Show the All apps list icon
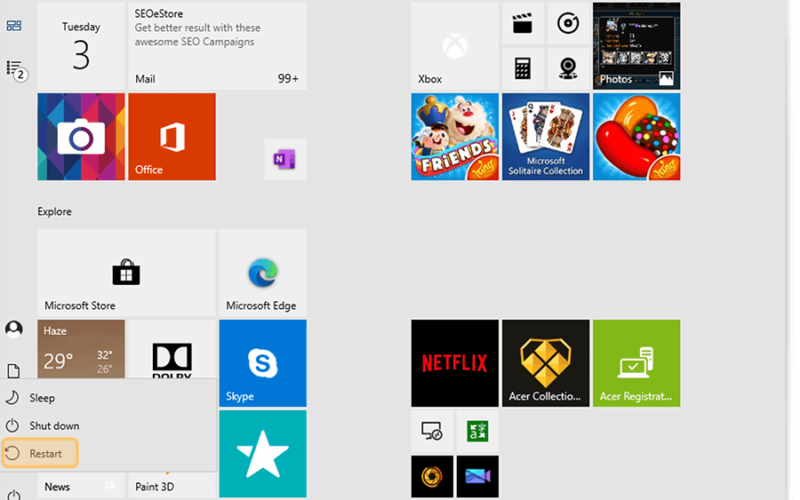The height and width of the screenshot is (500, 800). (14, 68)
